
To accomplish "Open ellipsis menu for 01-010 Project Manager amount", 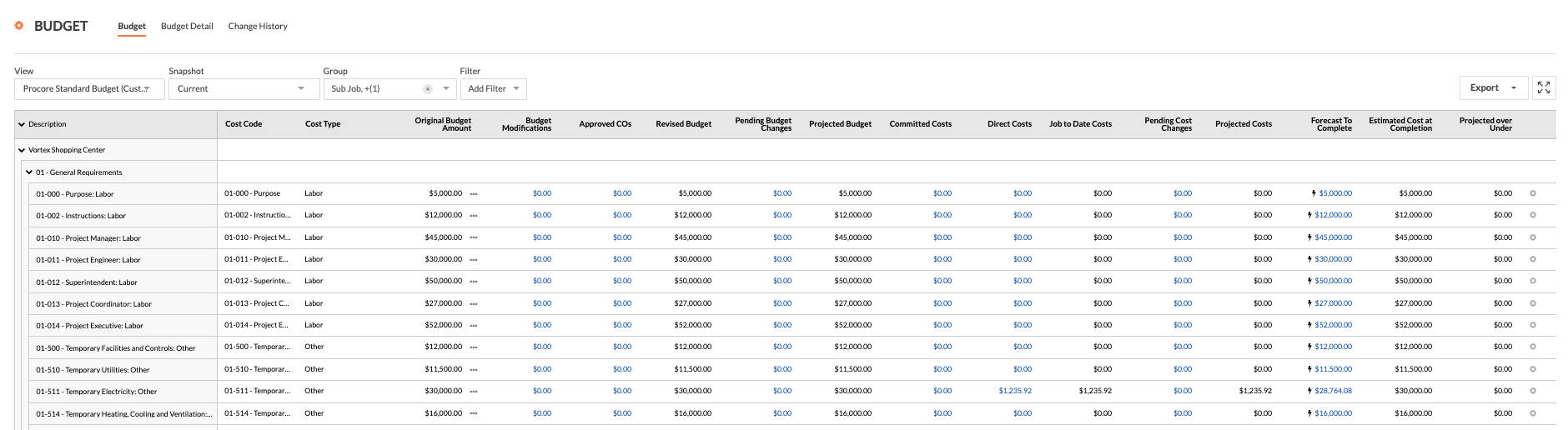I will (474, 237).
